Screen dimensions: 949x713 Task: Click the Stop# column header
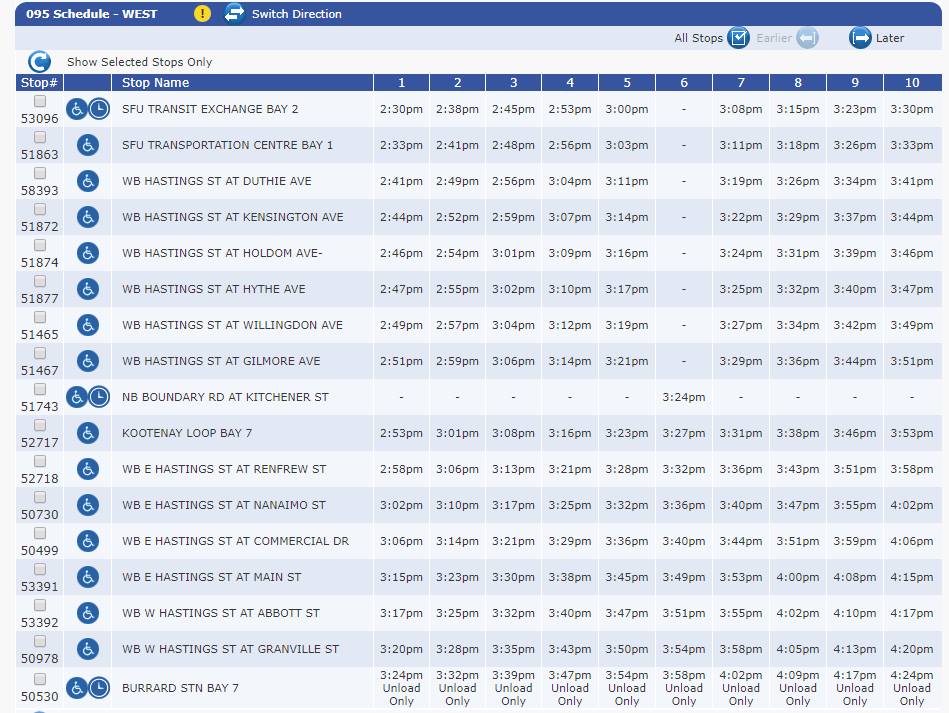40,83
